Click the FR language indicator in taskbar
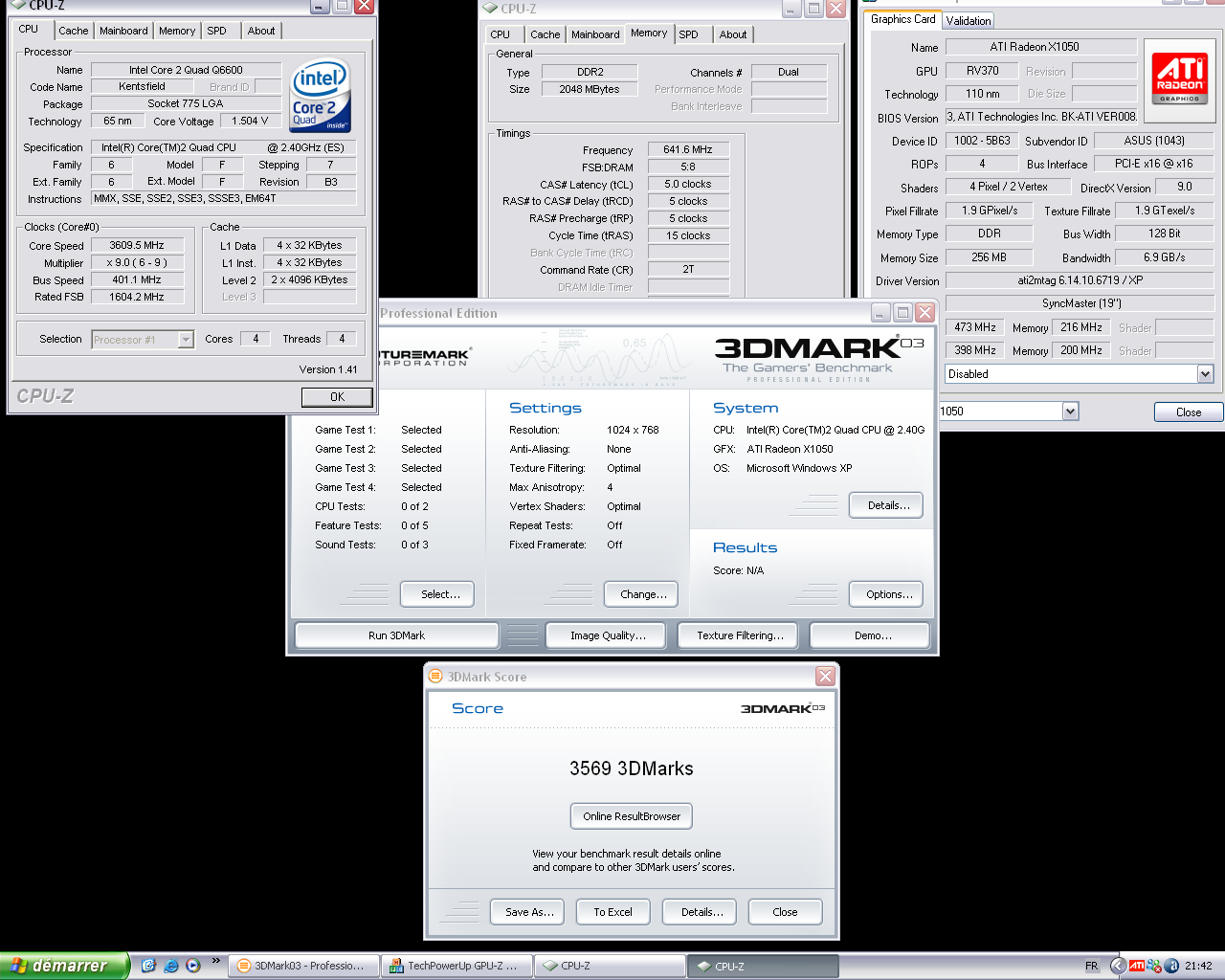Viewport: 1225px width, 980px height. tap(1091, 967)
